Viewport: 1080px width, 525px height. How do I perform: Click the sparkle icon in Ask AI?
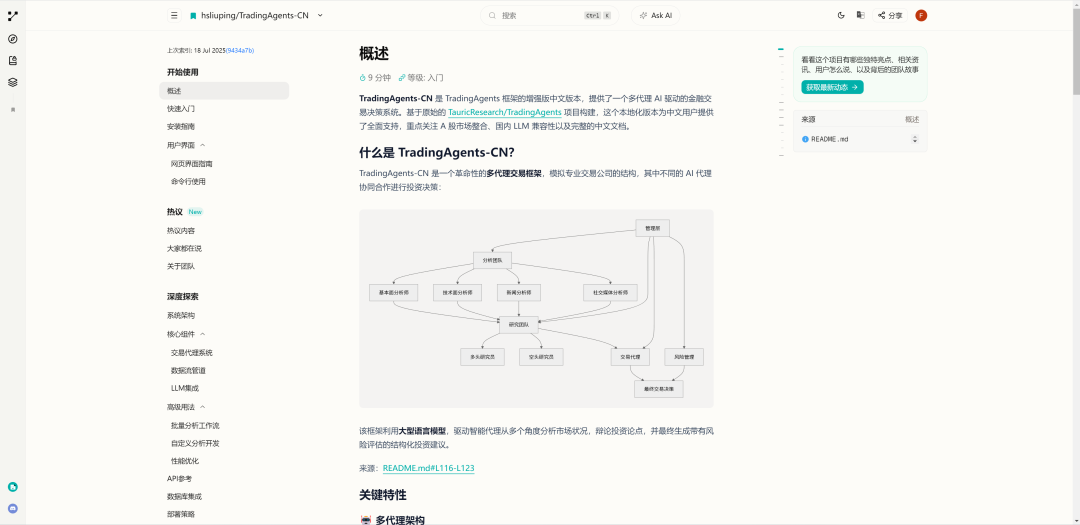[x=643, y=15]
